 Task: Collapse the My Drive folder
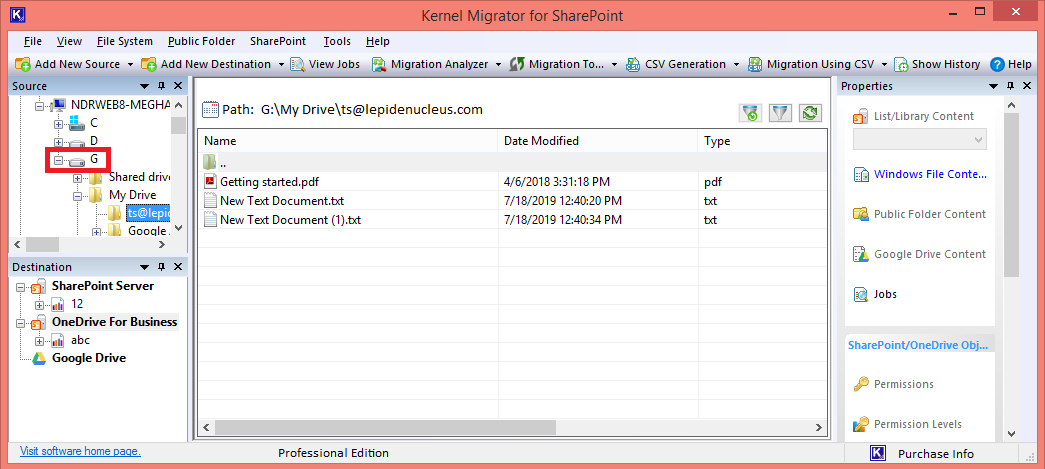coord(77,197)
